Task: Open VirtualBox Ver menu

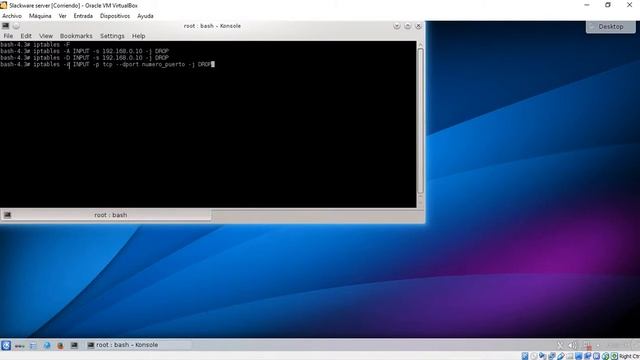Action: pos(62,16)
